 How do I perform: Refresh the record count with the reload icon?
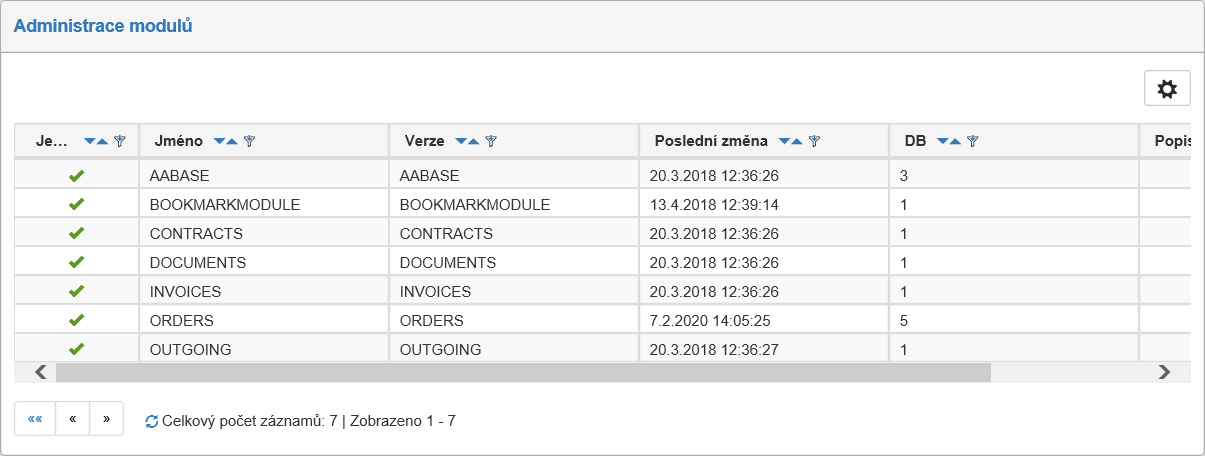pyautogui.click(x=152, y=422)
